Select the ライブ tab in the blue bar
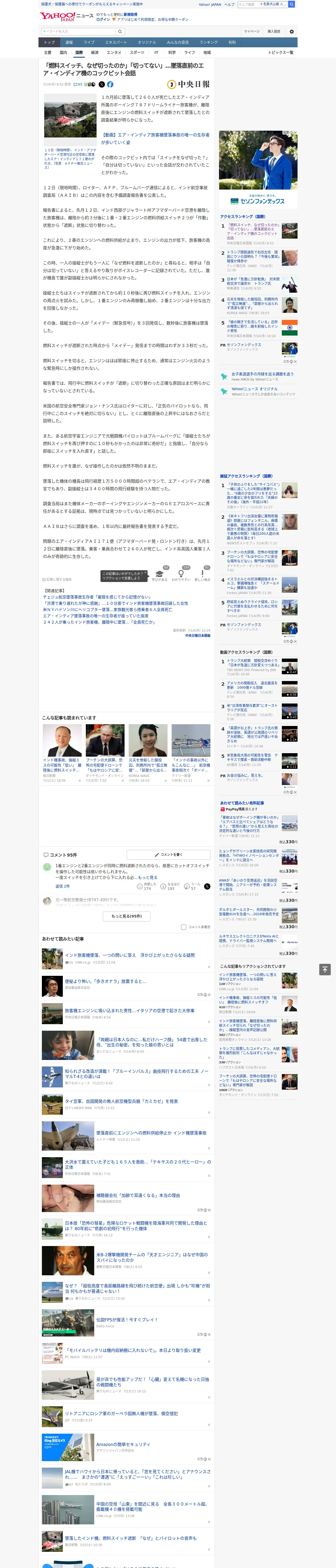Image resolution: width=336 pixels, height=1568 pixels. (x=89, y=42)
